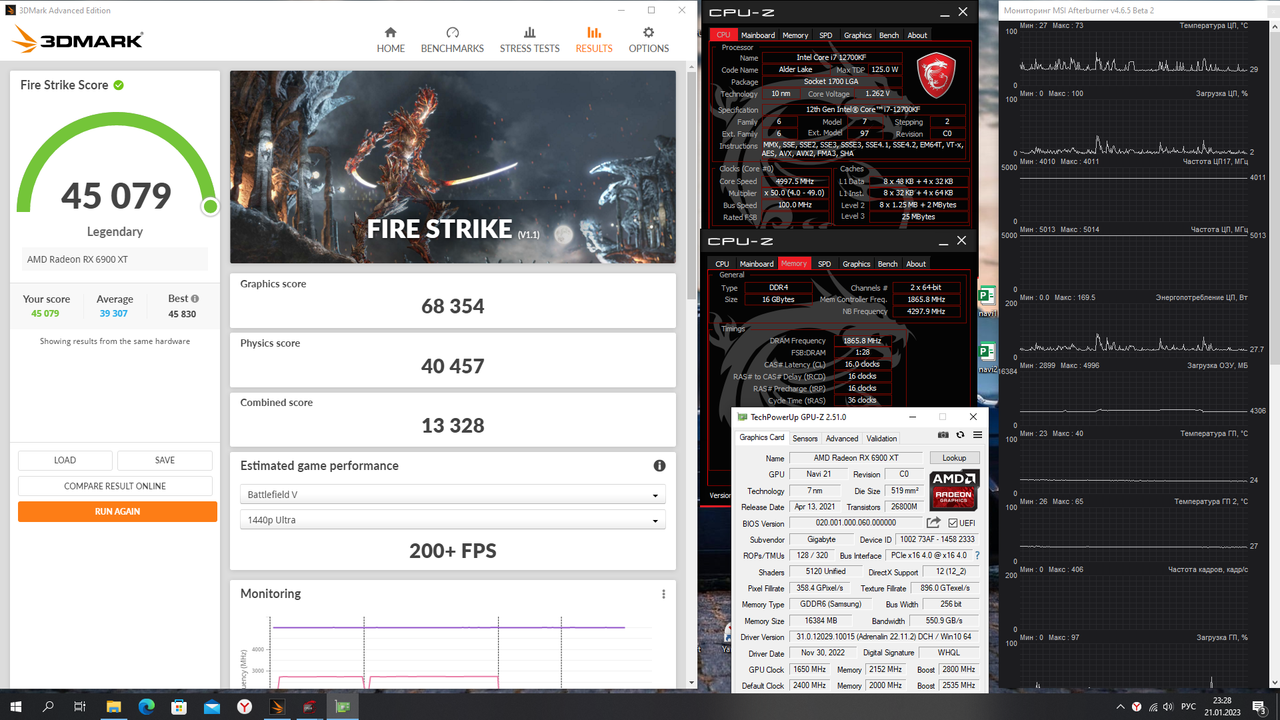The image size is (1280, 720).
Task: Open info for Estimated game performance
Action: 660,466
